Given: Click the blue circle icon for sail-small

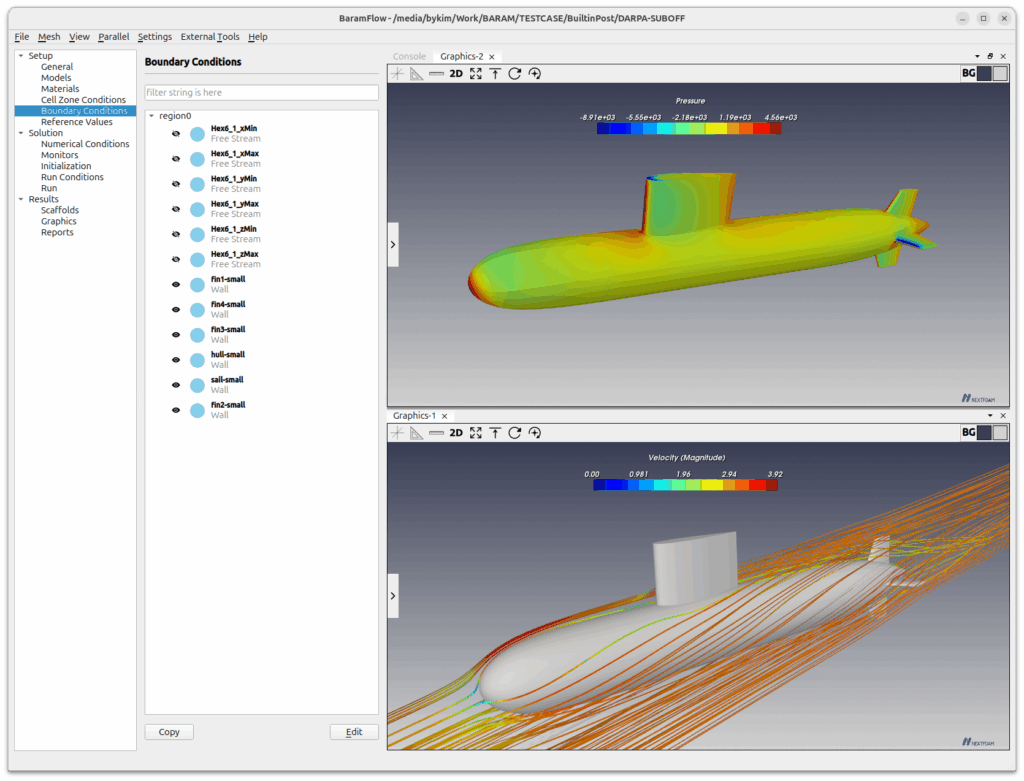Looking at the screenshot, I should [x=197, y=385].
